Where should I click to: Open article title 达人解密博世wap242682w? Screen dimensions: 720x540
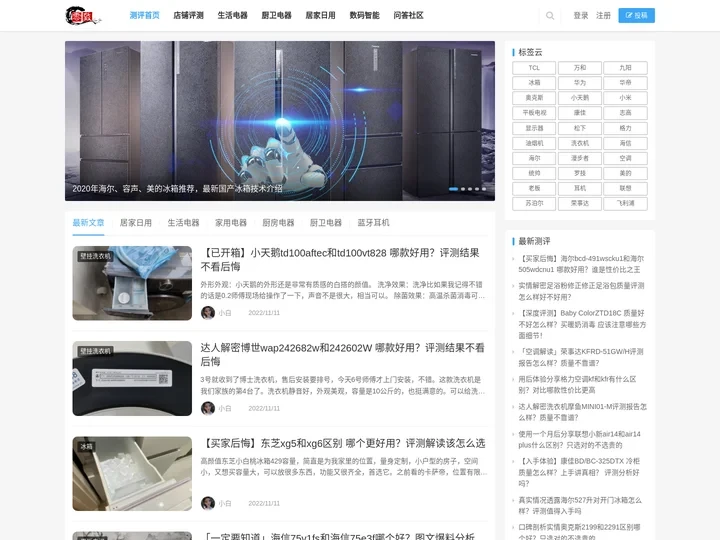click(x=343, y=354)
